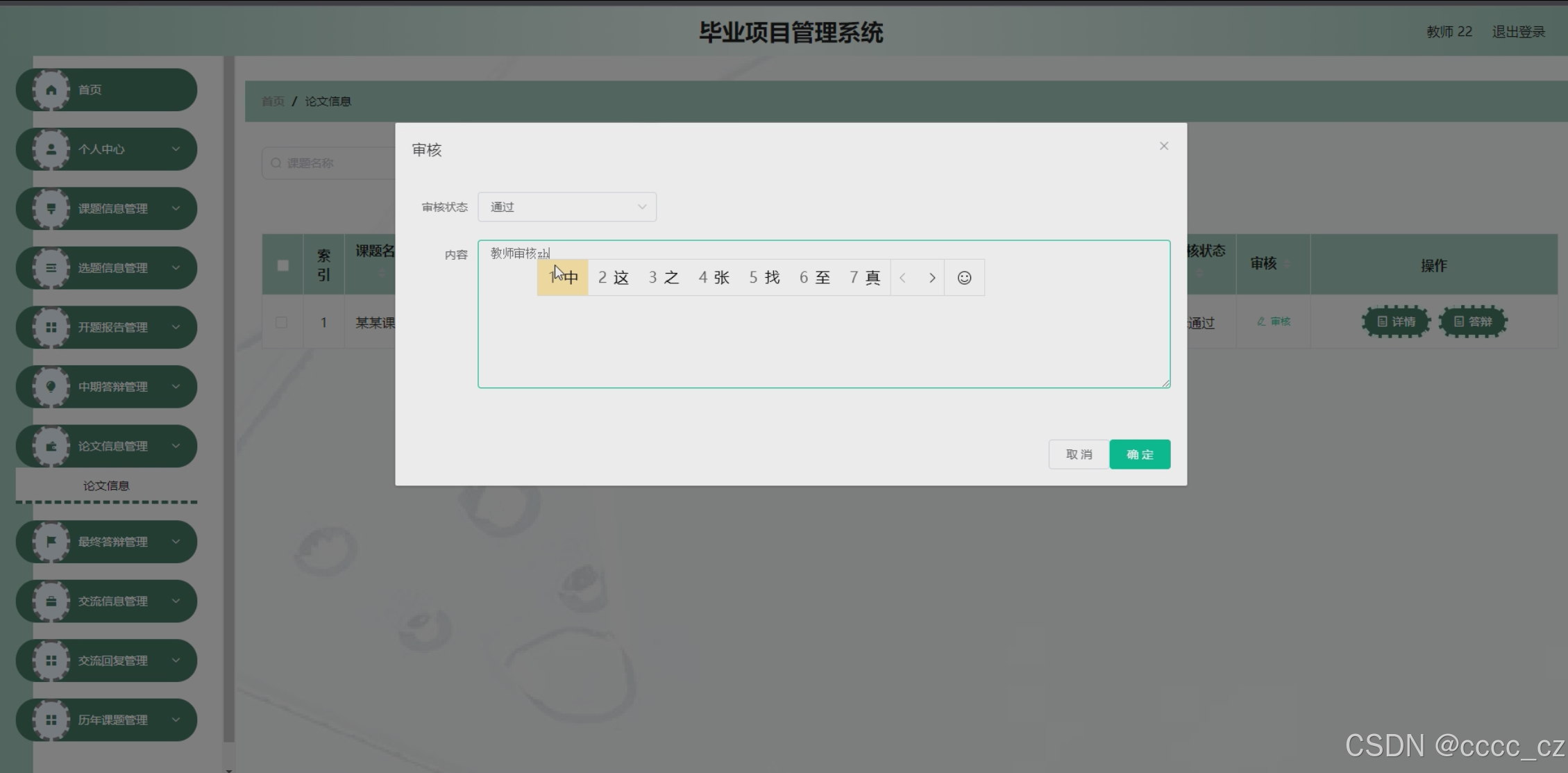This screenshot has height=773, width=1568.
Task: Click the 取消 button
Action: coord(1079,454)
